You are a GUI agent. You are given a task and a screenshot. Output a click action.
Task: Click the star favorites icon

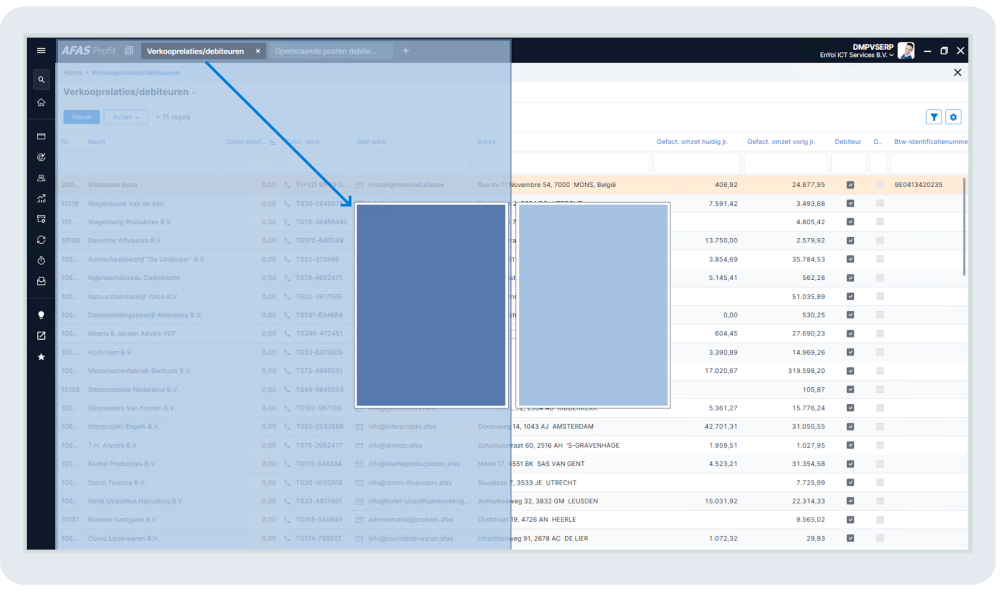pos(41,357)
